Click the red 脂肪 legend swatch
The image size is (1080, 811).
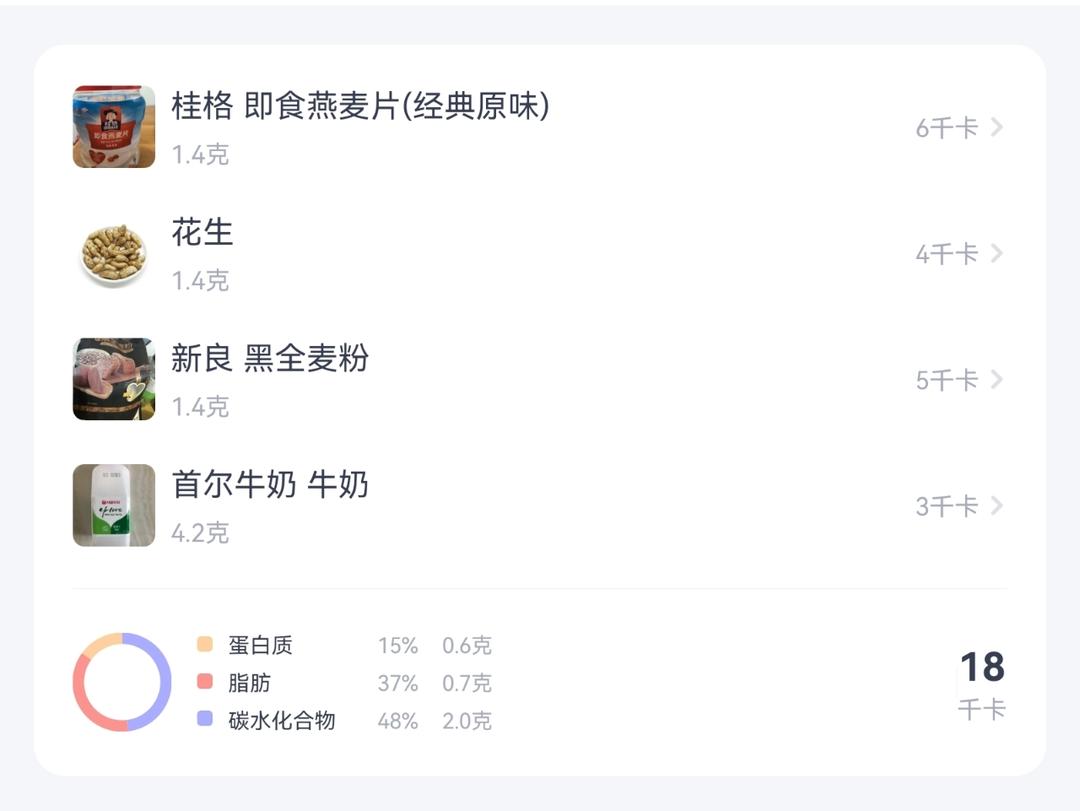click(206, 682)
